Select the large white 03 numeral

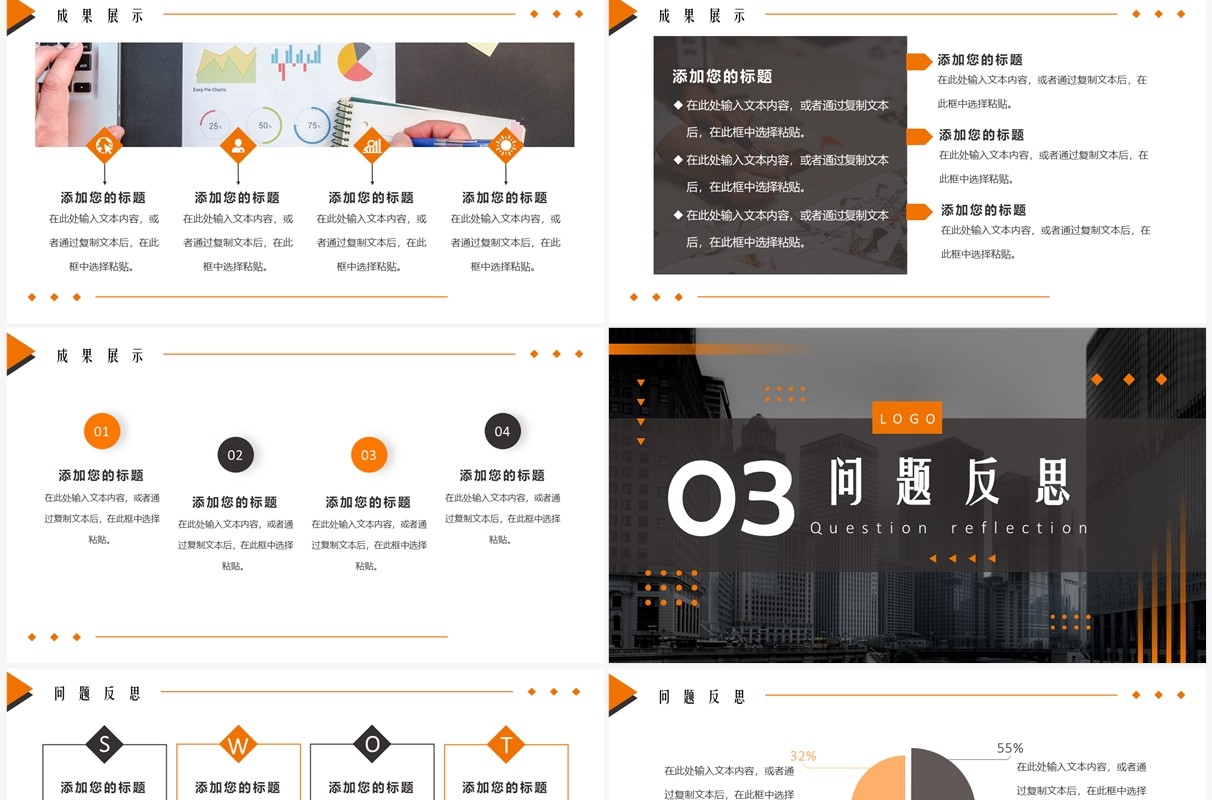[731, 500]
